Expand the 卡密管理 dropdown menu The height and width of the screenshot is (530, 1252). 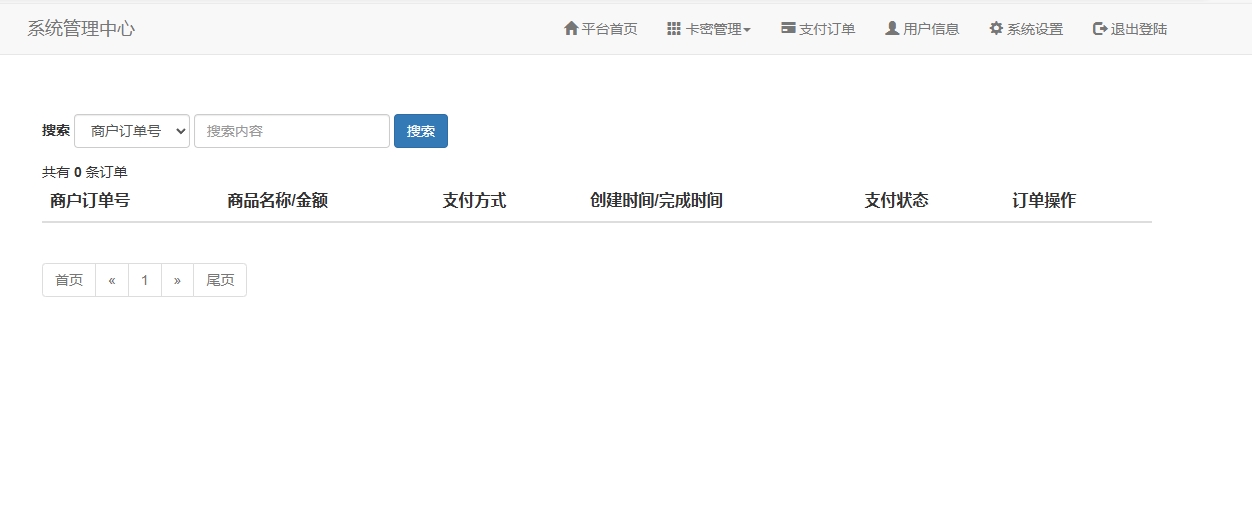tap(709, 29)
